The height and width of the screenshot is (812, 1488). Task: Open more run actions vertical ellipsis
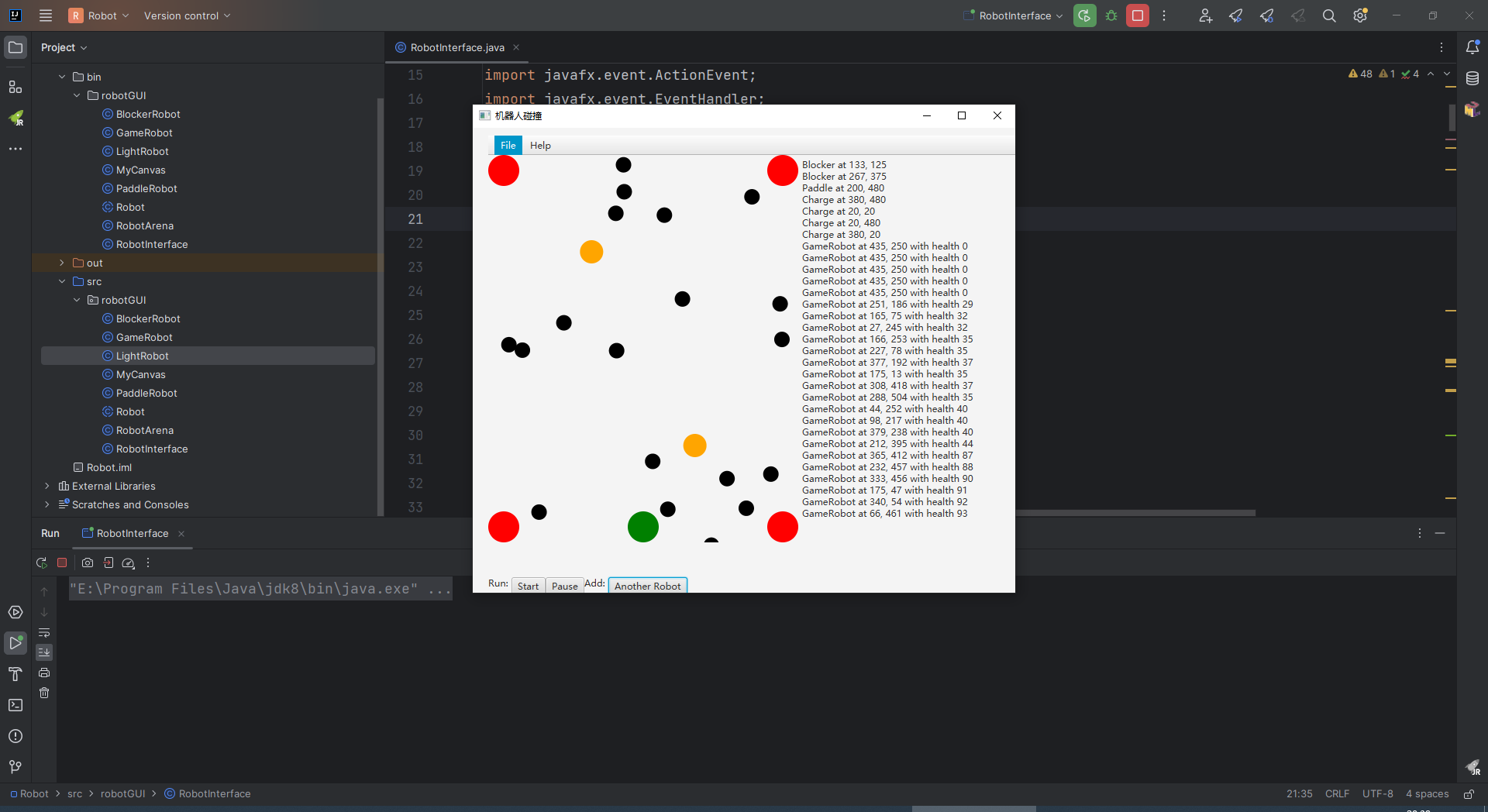pos(1164,15)
